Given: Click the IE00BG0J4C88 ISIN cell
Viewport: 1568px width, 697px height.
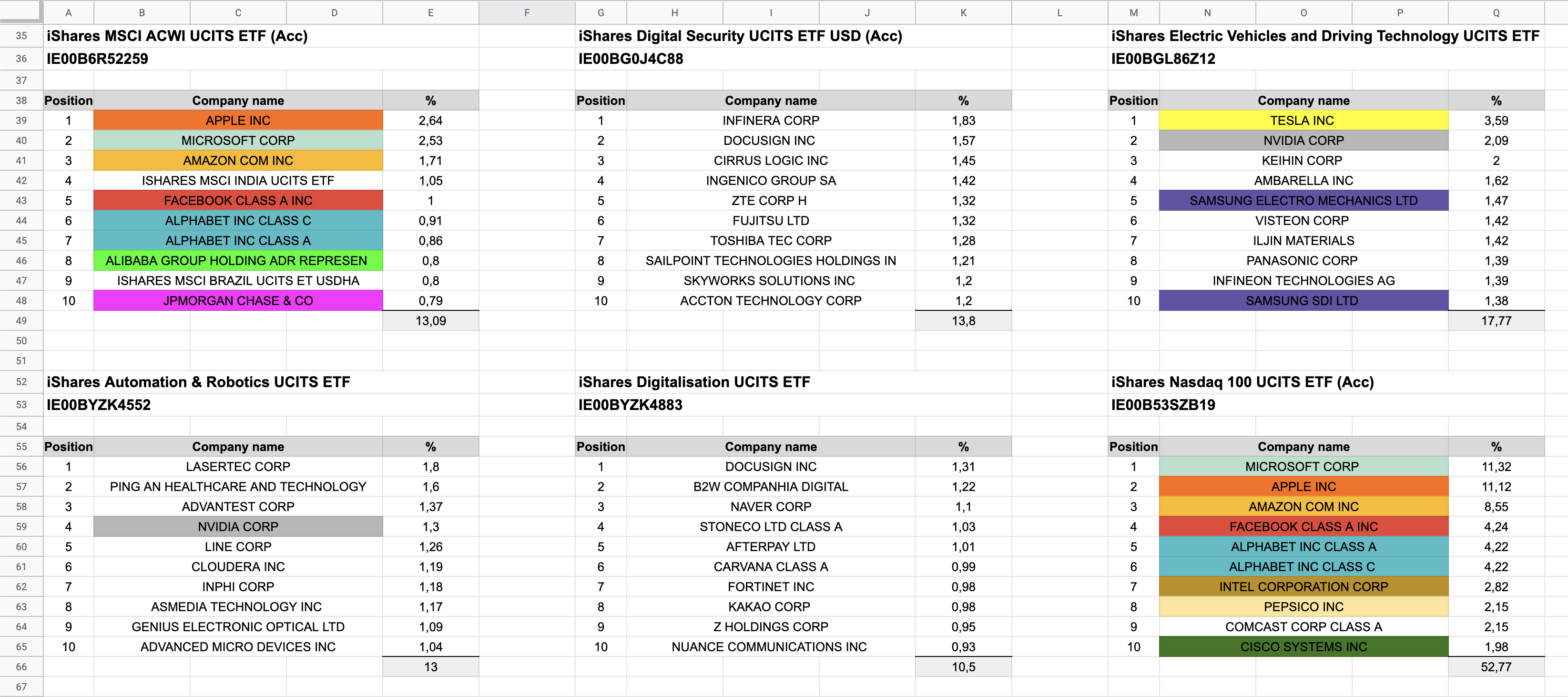Looking at the screenshot, I should click(x=631, y=59).
